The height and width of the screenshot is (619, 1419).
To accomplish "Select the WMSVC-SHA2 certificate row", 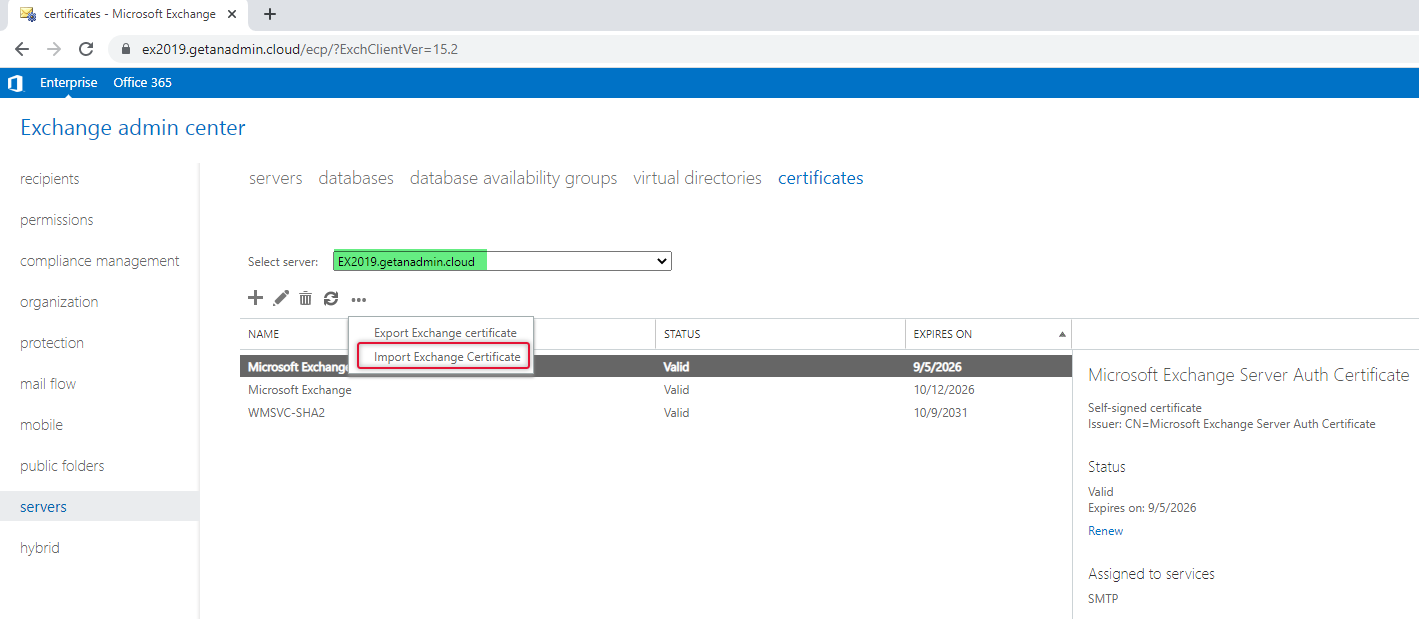I will pyautogui.click(x=655, y=412).
